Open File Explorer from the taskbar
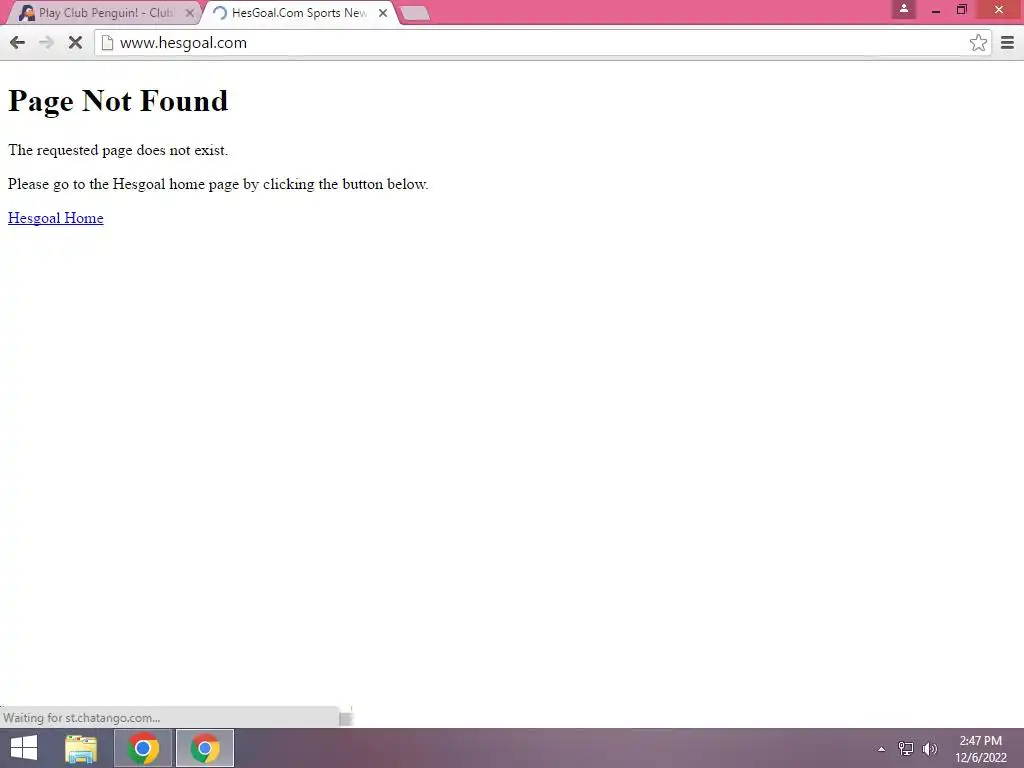 81,748
